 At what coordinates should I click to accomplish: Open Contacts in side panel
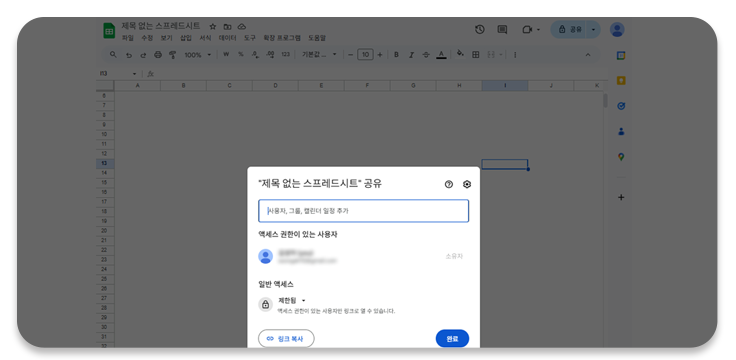pyautogui.click(x=621, y=131)
